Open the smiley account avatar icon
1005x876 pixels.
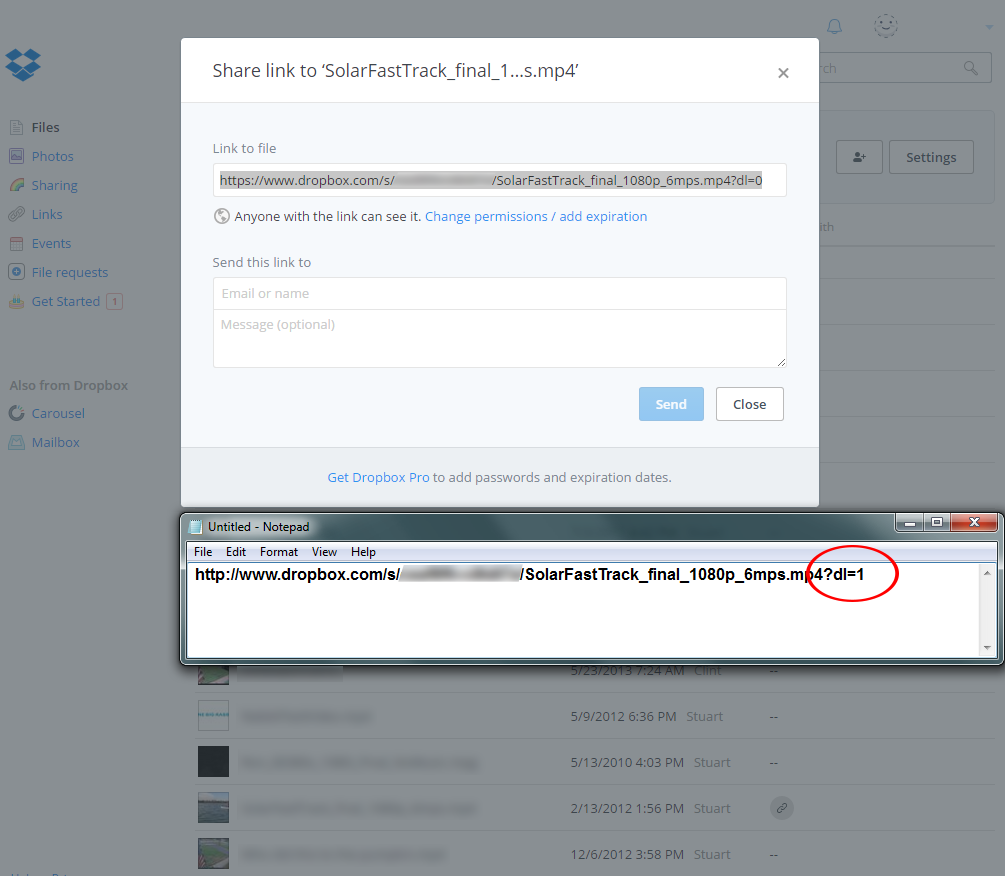(885, 26)
